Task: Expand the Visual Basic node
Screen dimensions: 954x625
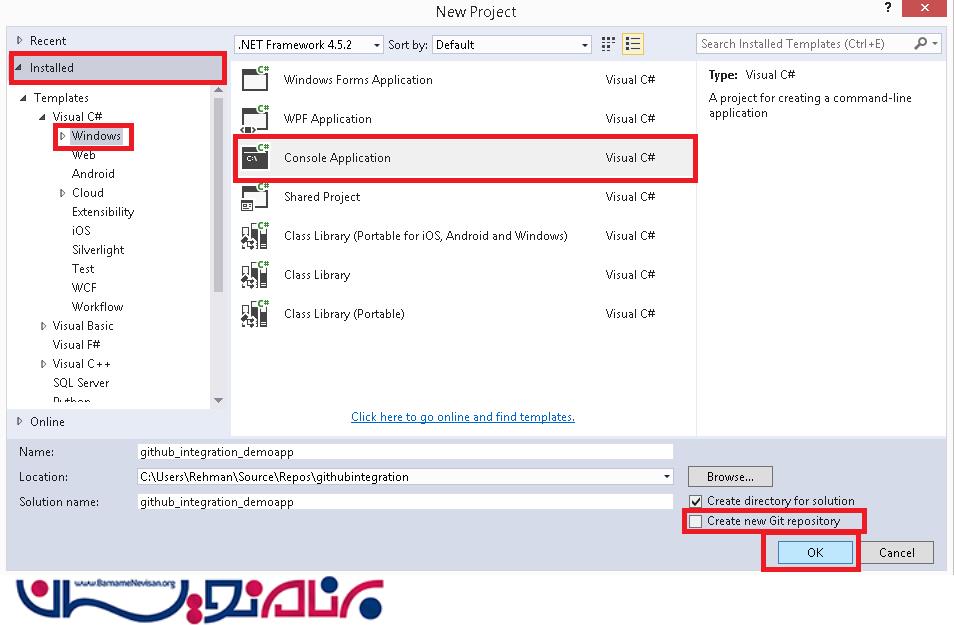Action: tap(43, 326)
